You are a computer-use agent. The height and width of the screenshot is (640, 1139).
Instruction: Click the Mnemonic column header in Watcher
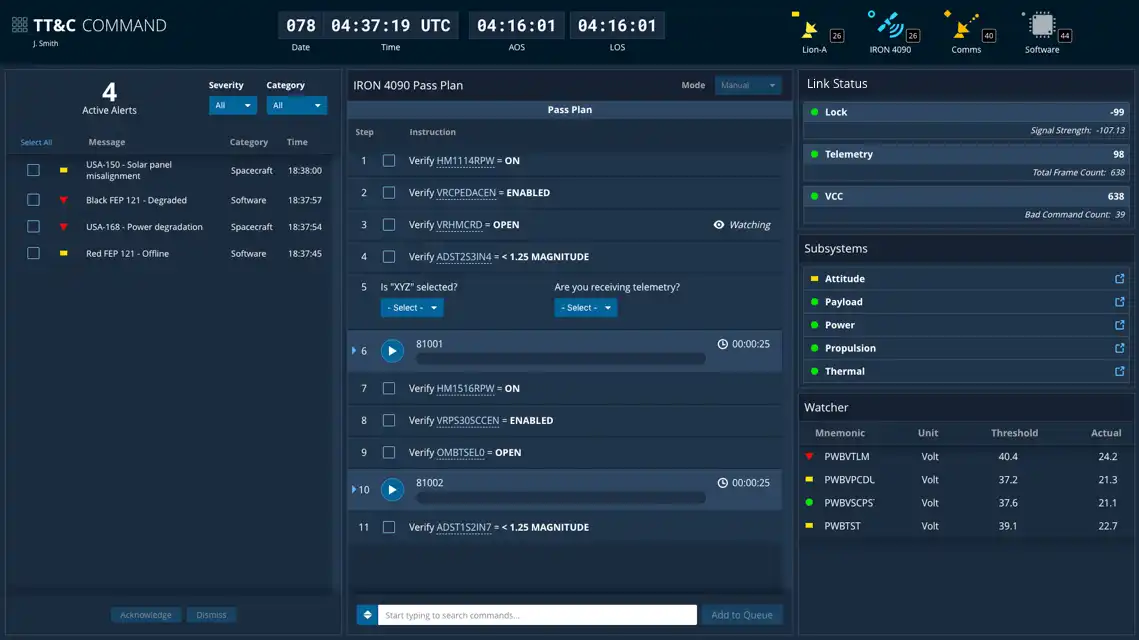tap(840, 433)
